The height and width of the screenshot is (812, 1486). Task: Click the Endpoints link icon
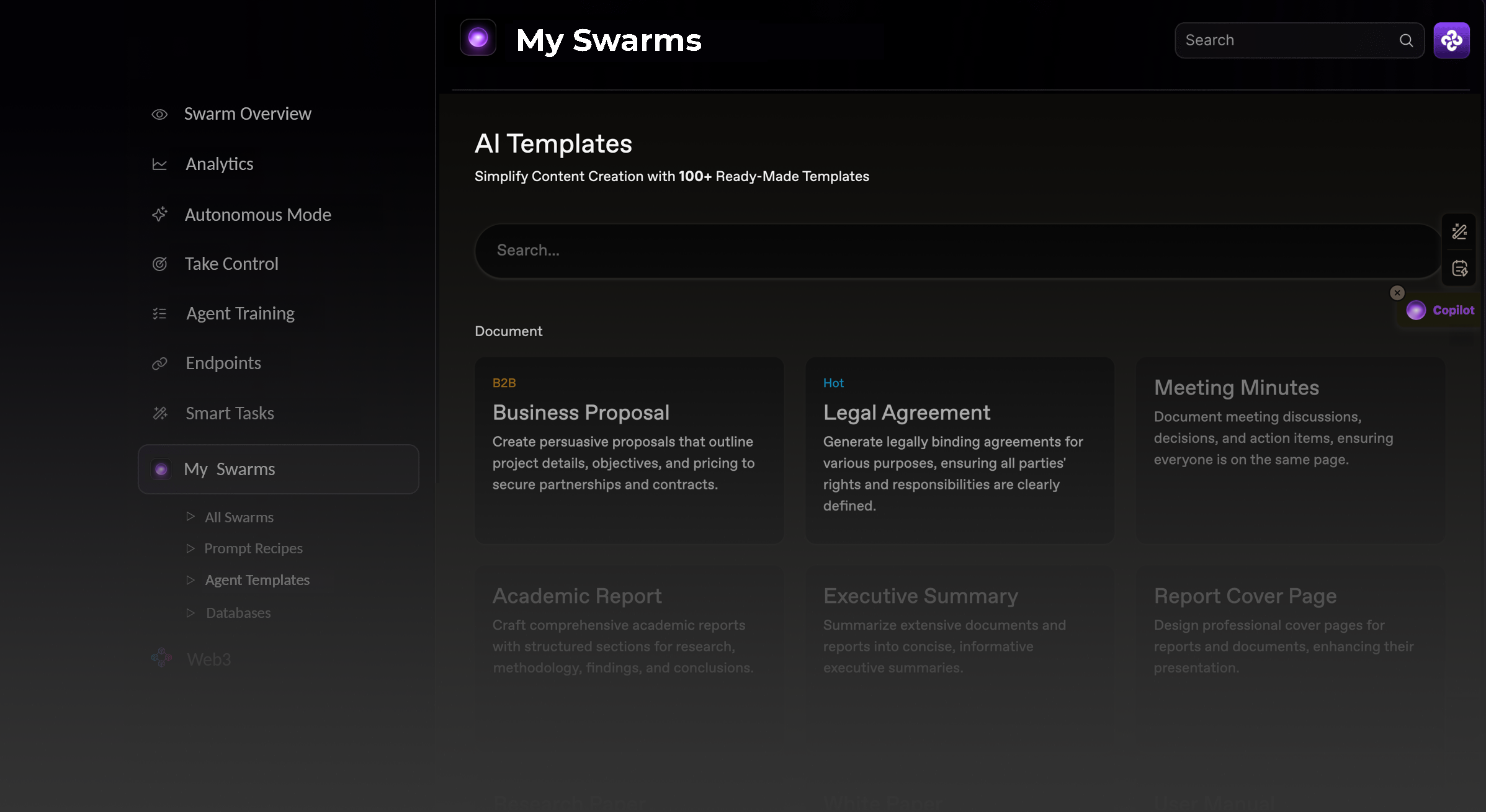(x=159, y=364)
